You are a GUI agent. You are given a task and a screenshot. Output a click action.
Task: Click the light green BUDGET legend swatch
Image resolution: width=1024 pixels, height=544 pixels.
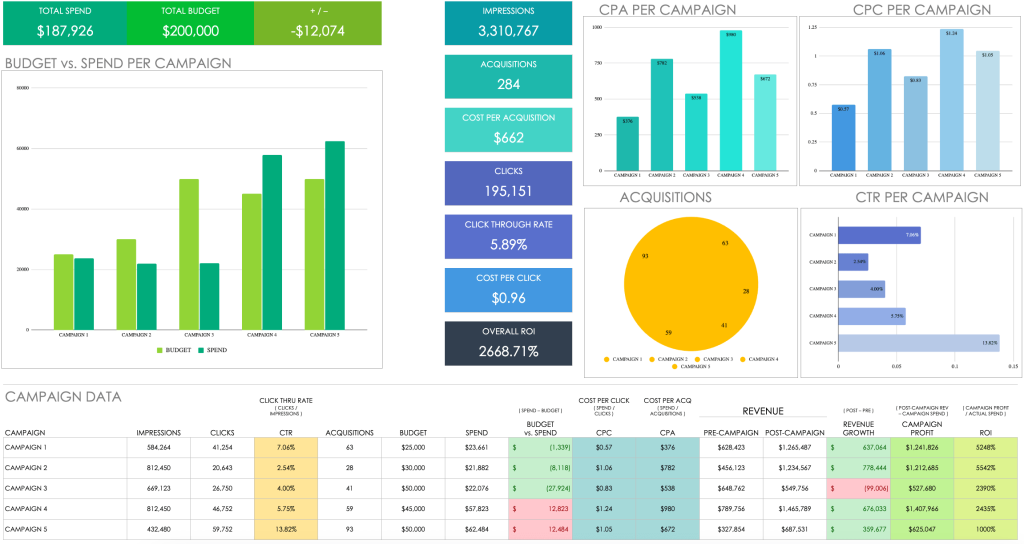click(x=161, y=350)
